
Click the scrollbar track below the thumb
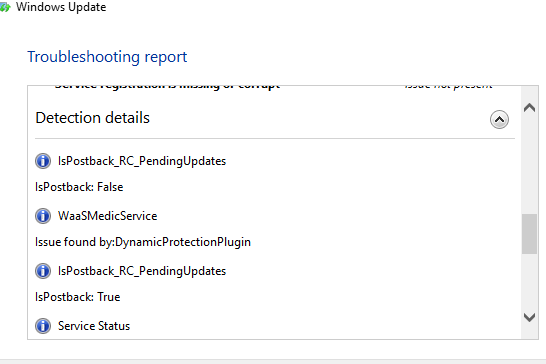529,282
